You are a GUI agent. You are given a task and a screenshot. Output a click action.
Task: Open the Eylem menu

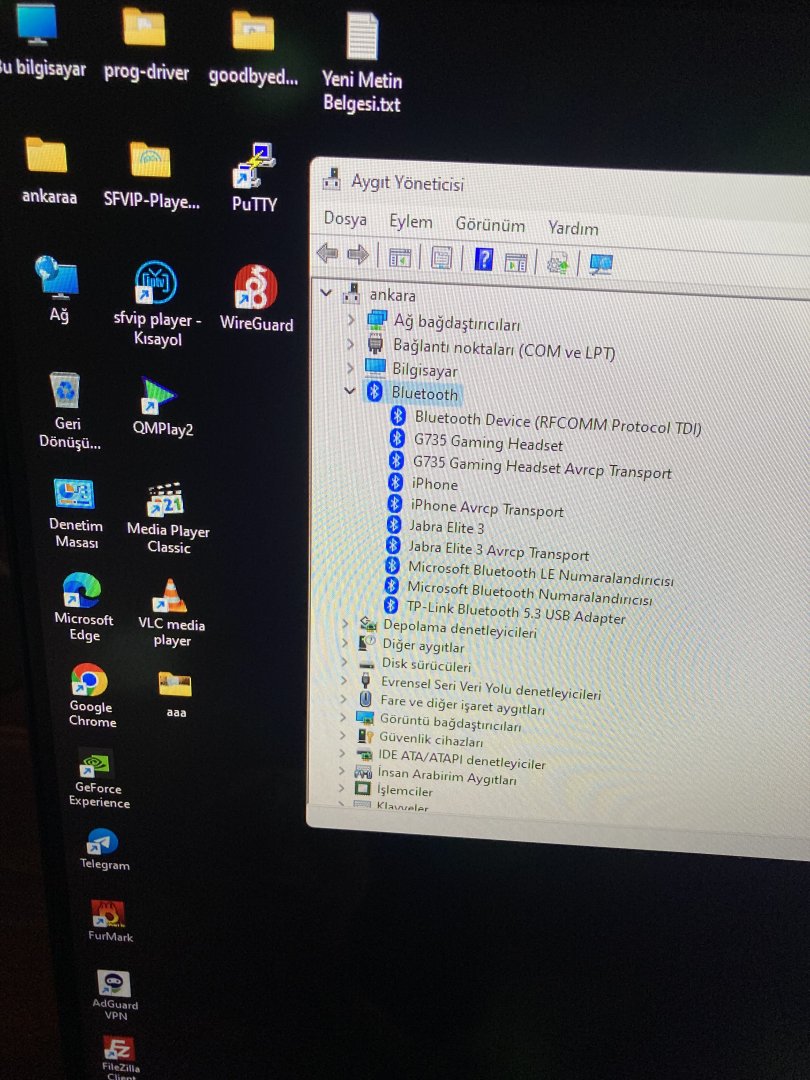click(x=411, y=222)
